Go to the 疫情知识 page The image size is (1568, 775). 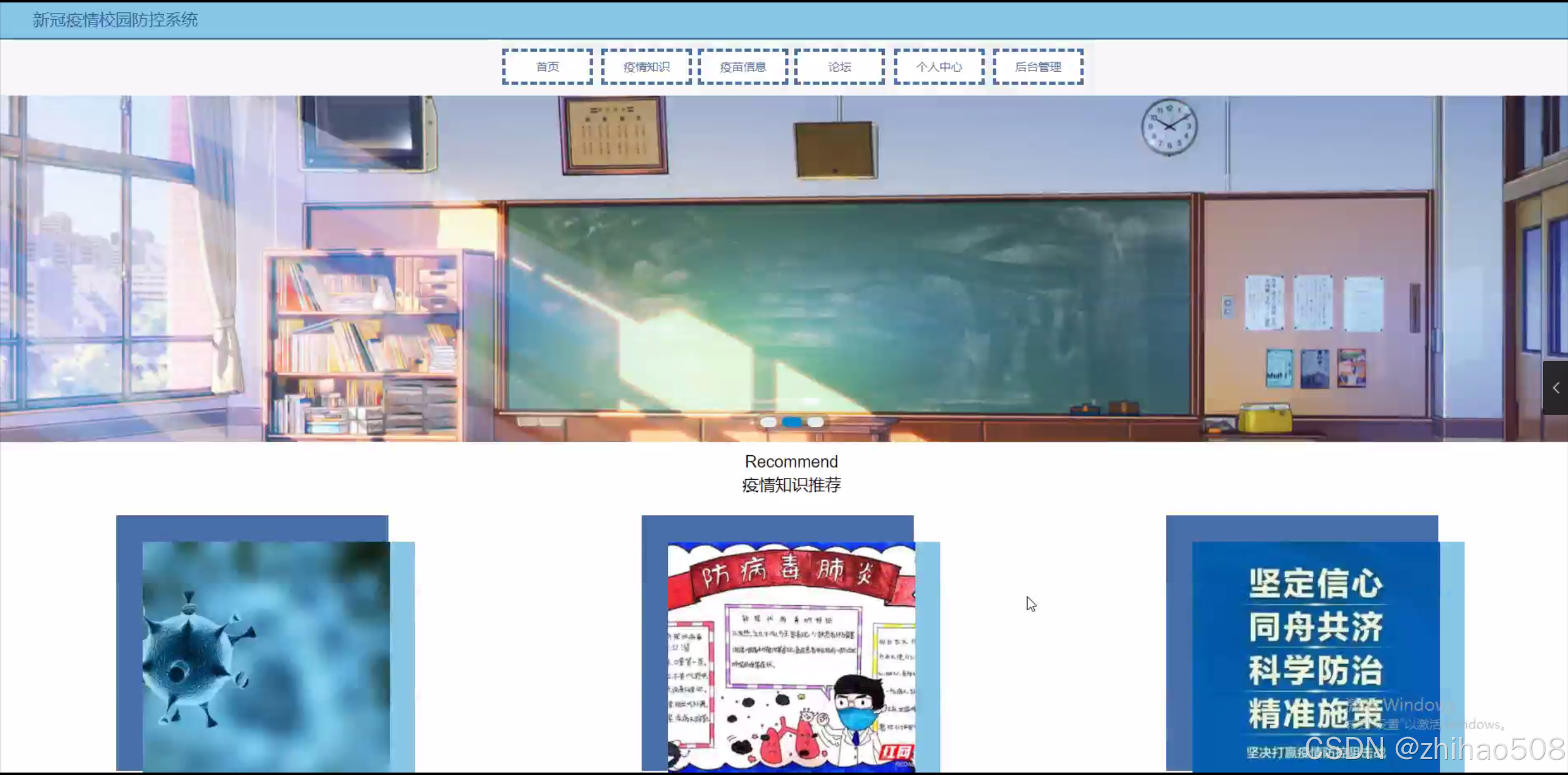(x=646, y=67)
